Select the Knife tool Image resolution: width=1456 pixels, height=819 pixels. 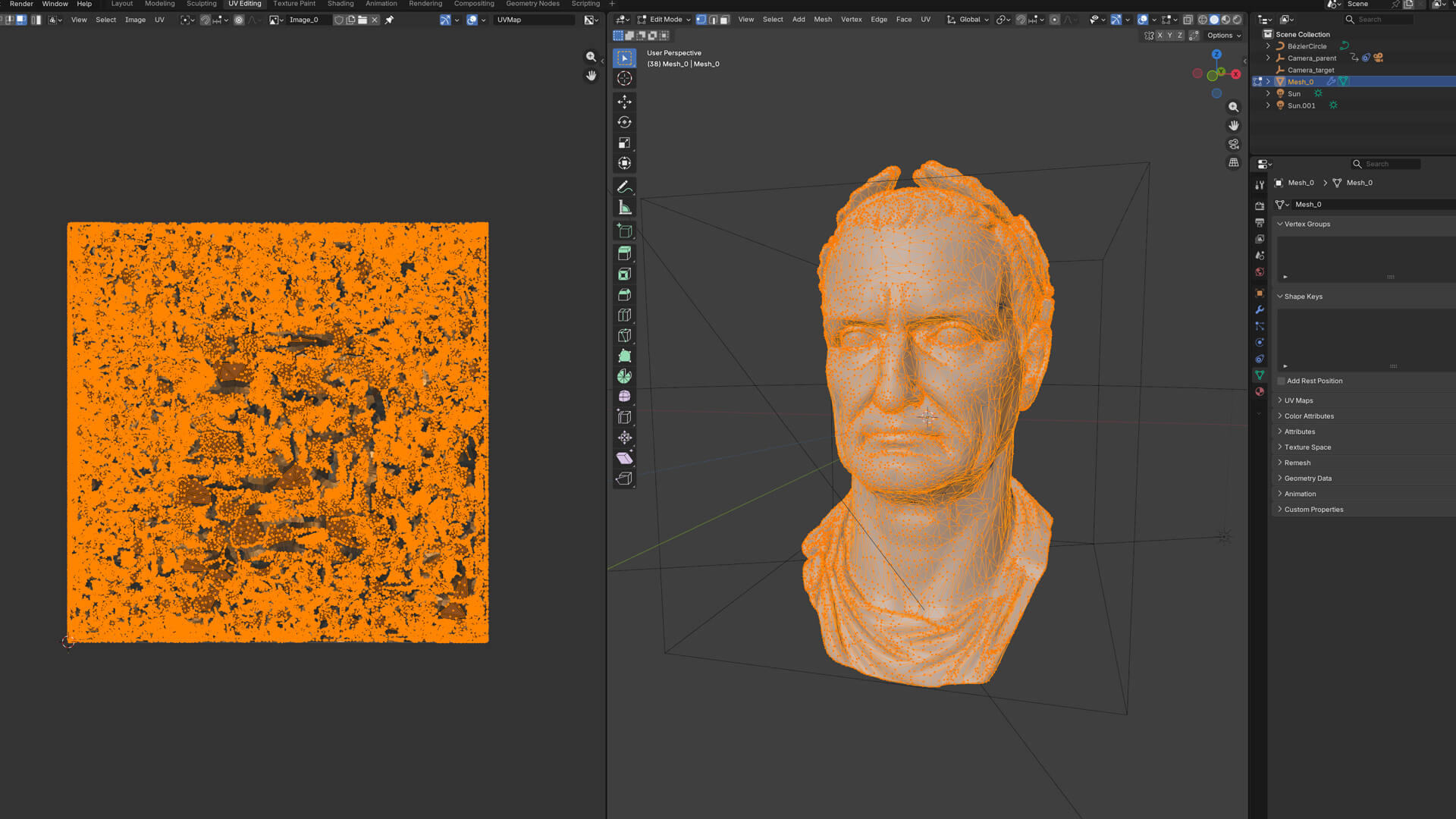624,335
